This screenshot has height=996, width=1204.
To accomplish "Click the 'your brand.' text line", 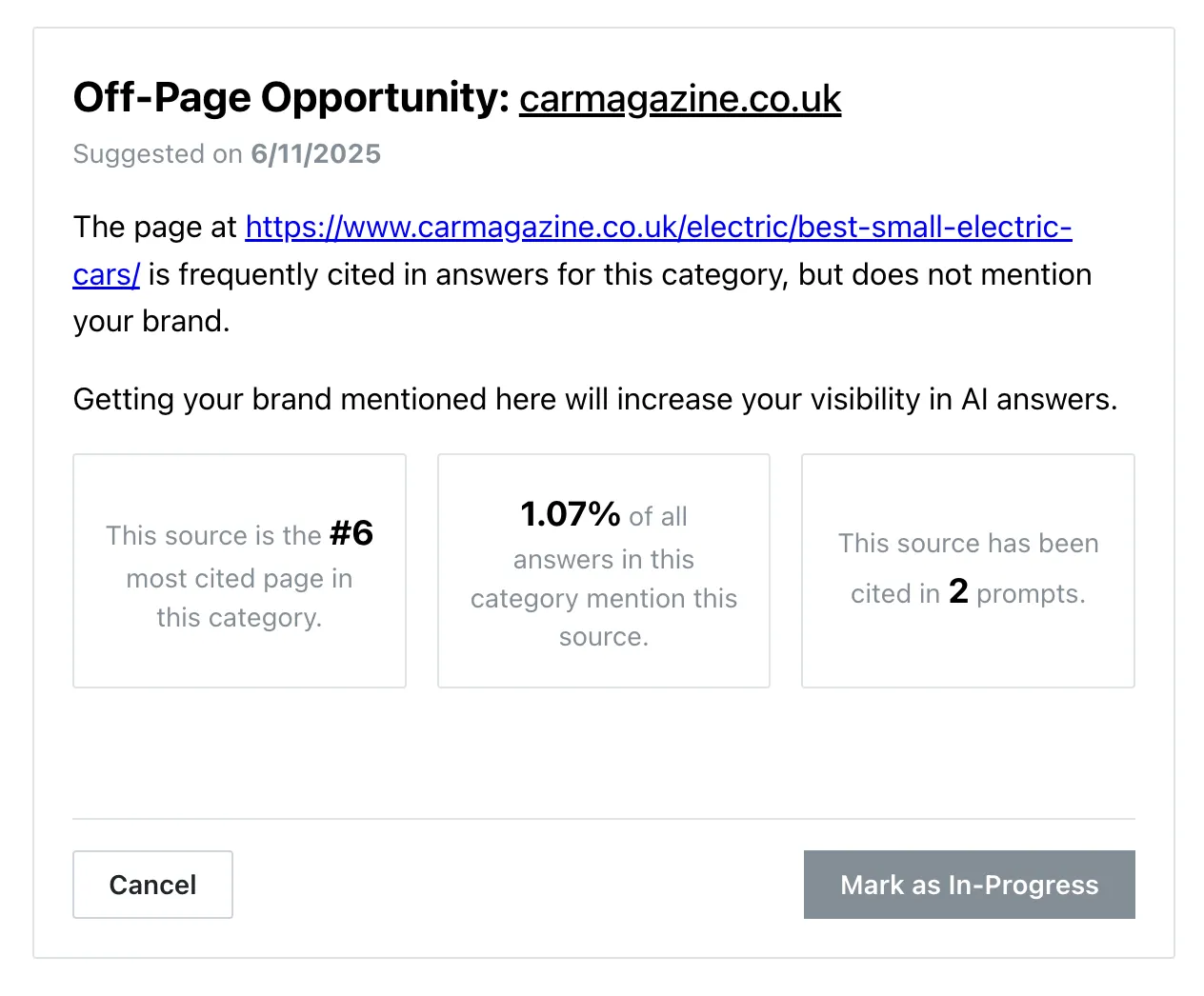I will coord(151,321).
